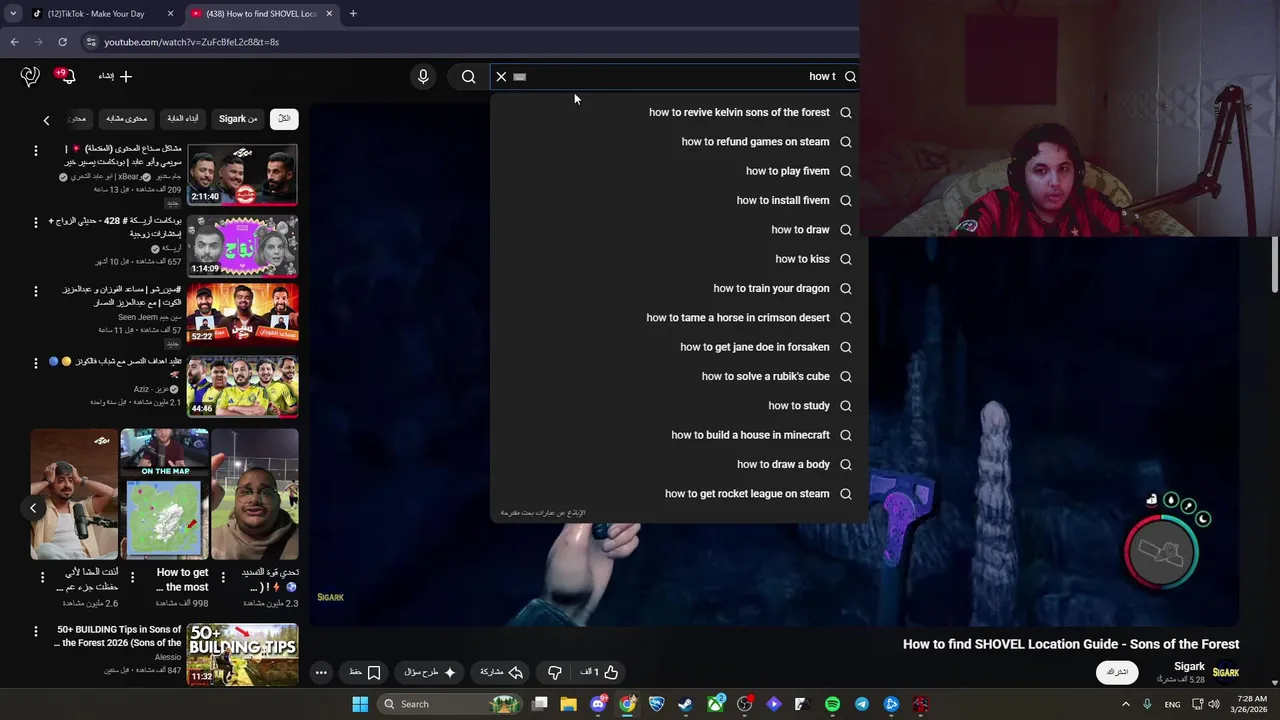Start voice search with microphone icon
Image resolution: width=1280 pixels, height=720 pixels.
pos(423,76)
